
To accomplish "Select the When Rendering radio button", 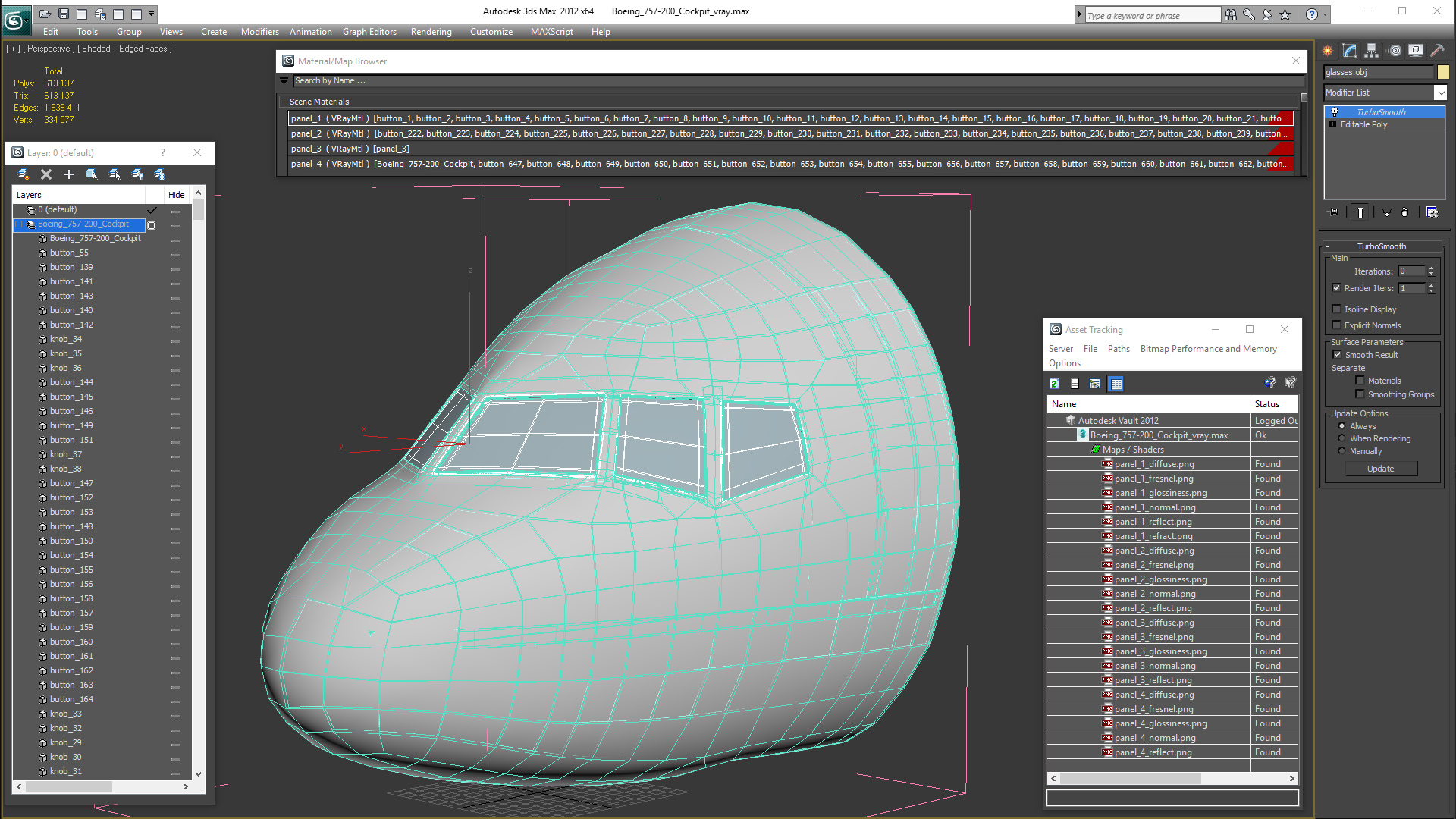I will pyautogui.click(x=1341, y=438).
